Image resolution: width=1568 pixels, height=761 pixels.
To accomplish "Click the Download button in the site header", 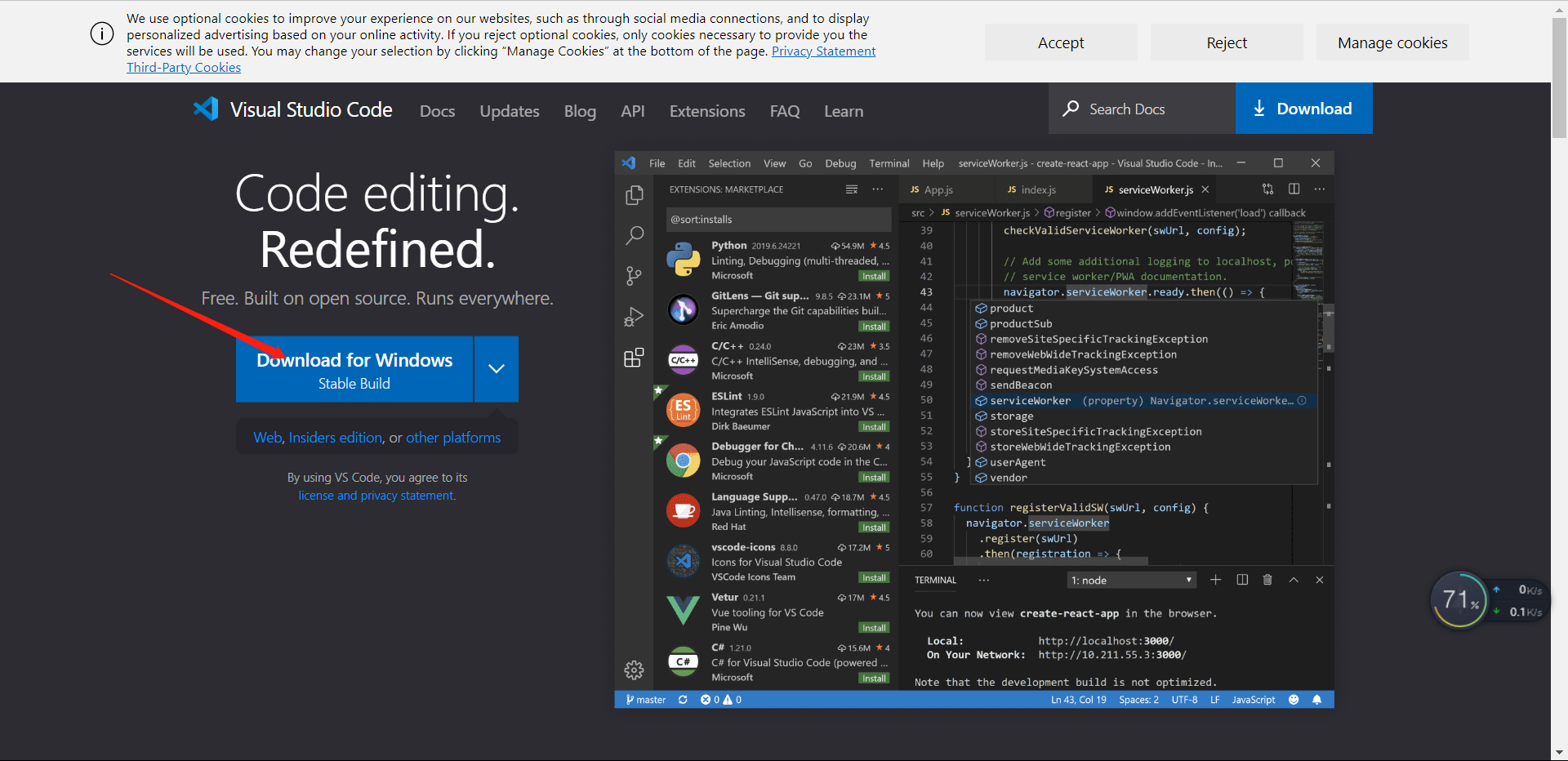I will 1304,109.
